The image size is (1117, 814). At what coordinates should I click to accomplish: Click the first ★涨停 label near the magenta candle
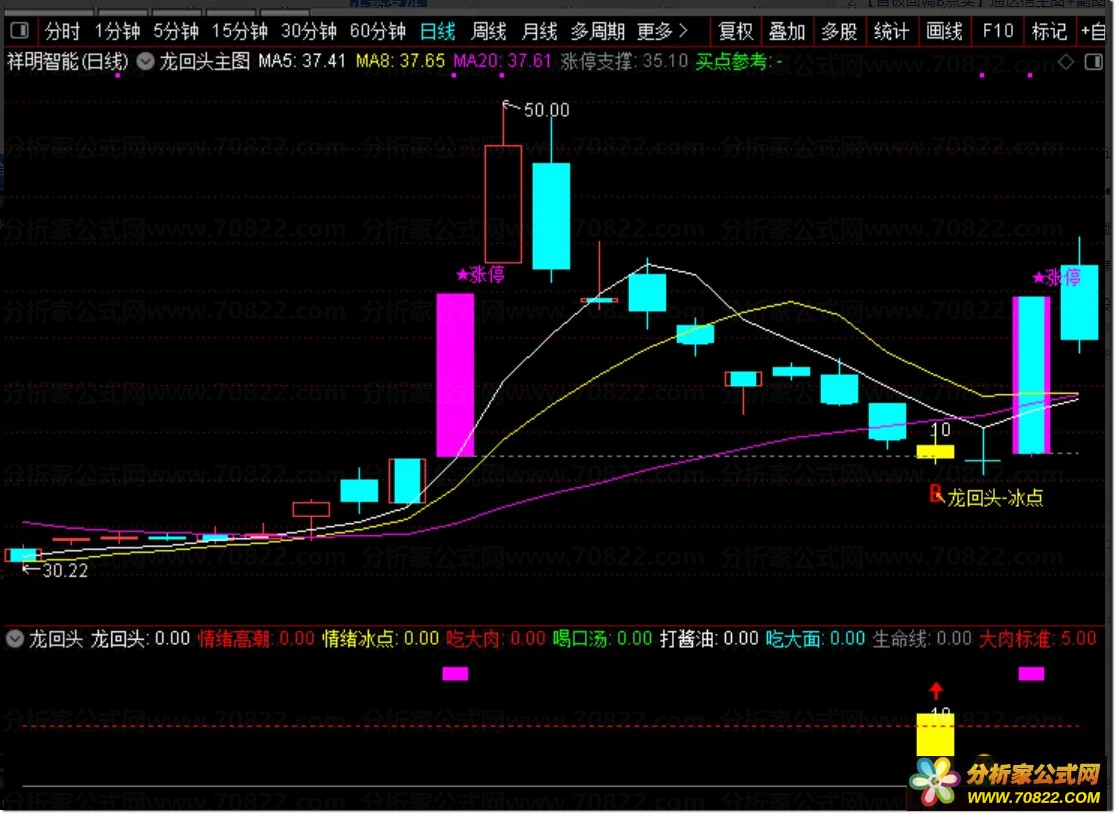point(481,275)
